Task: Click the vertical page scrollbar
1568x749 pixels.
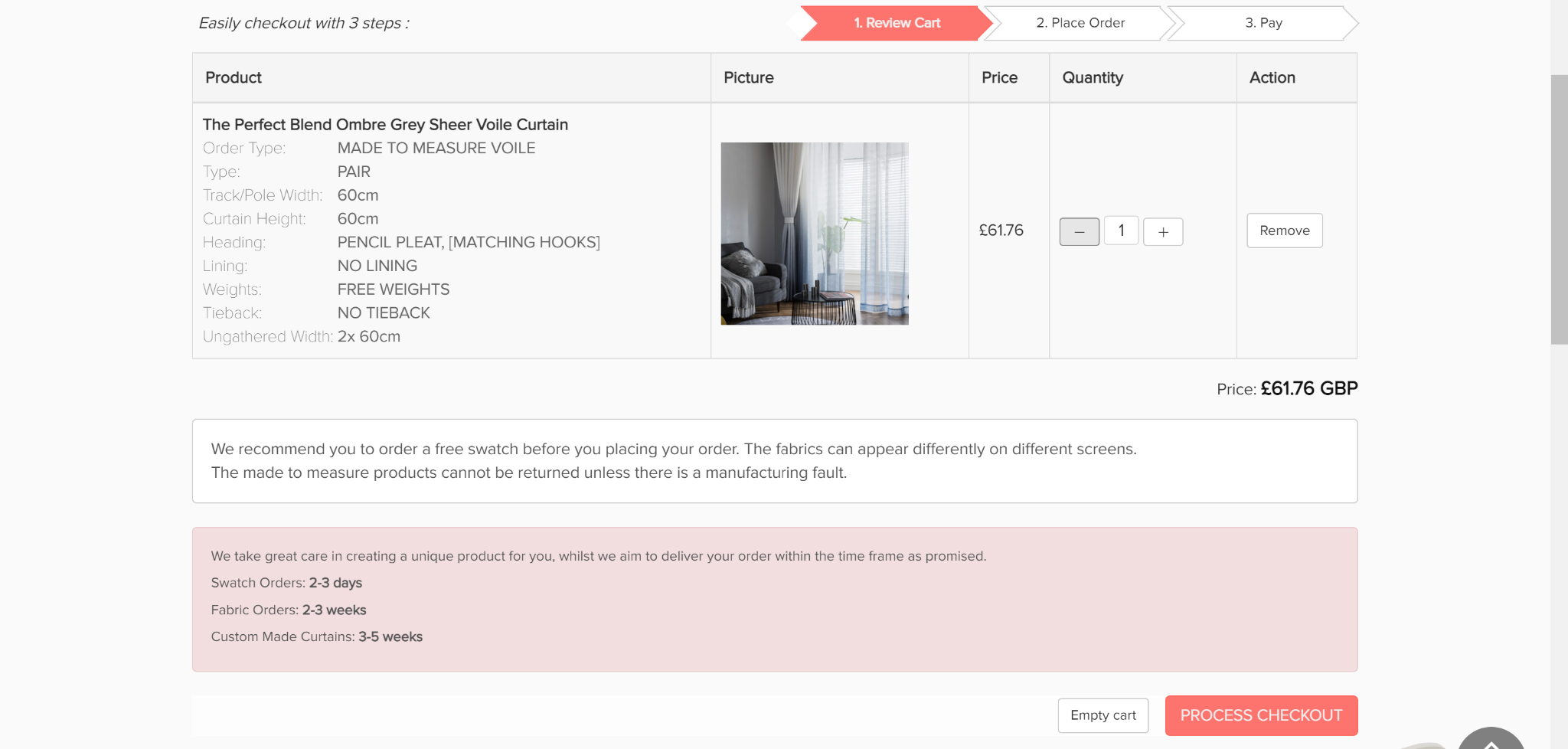Action: pos(1559,209)
